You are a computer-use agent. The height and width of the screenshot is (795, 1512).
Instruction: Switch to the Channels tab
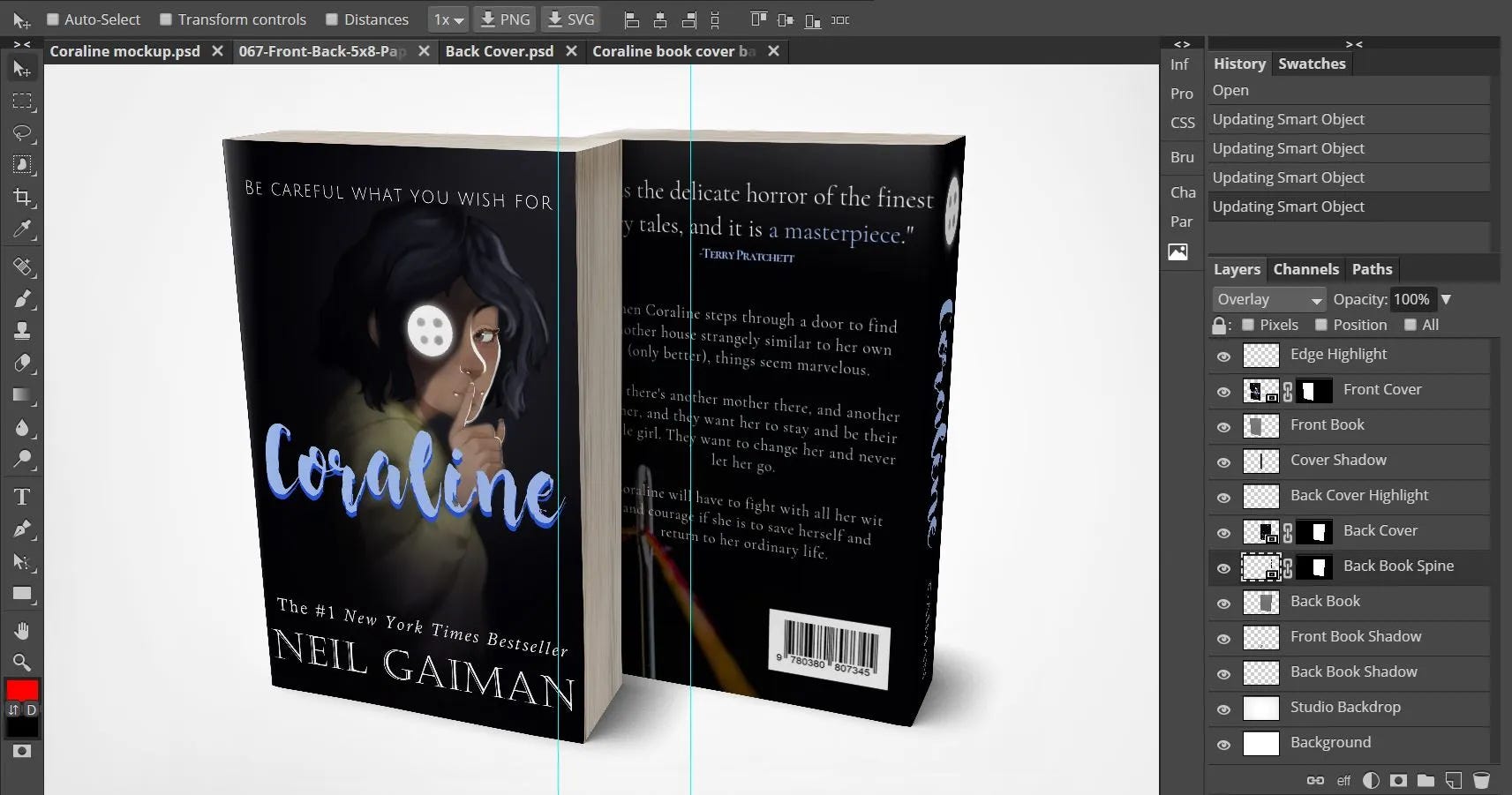pos(1305,269)
